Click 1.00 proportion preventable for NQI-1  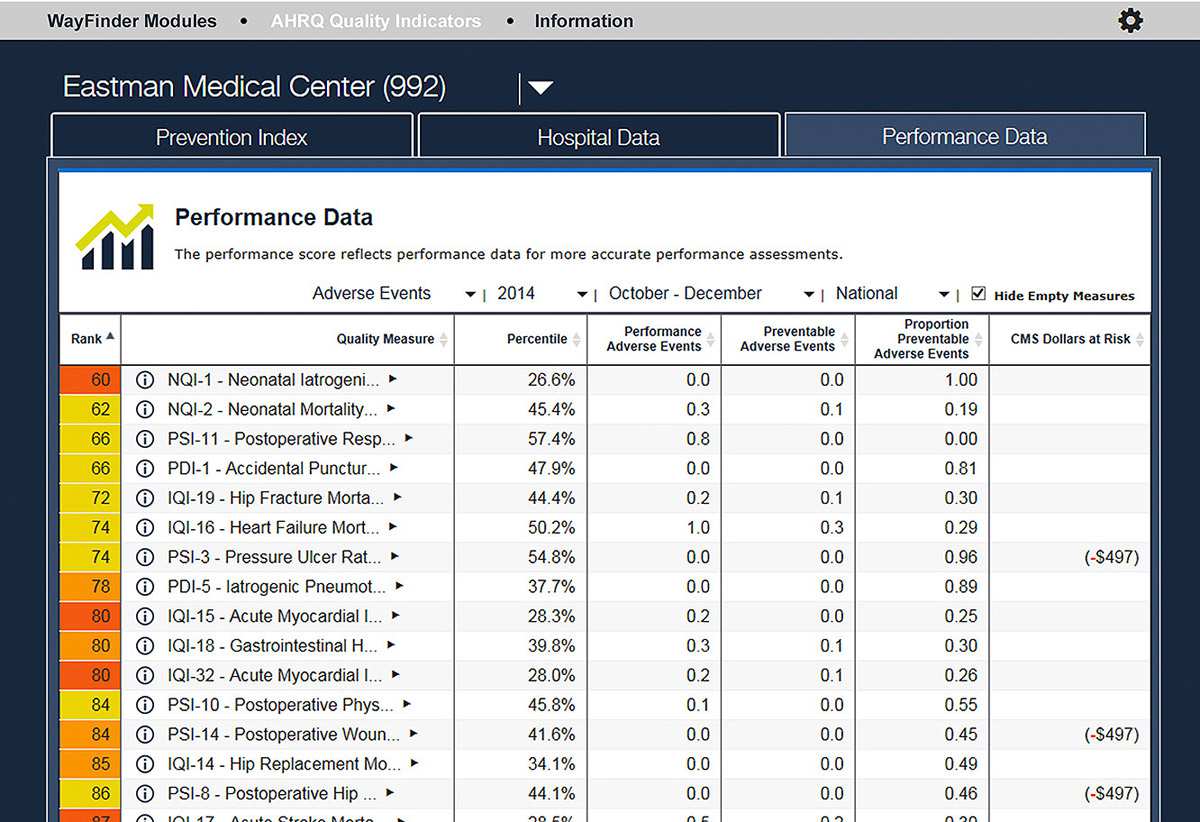tap(961, 380)
